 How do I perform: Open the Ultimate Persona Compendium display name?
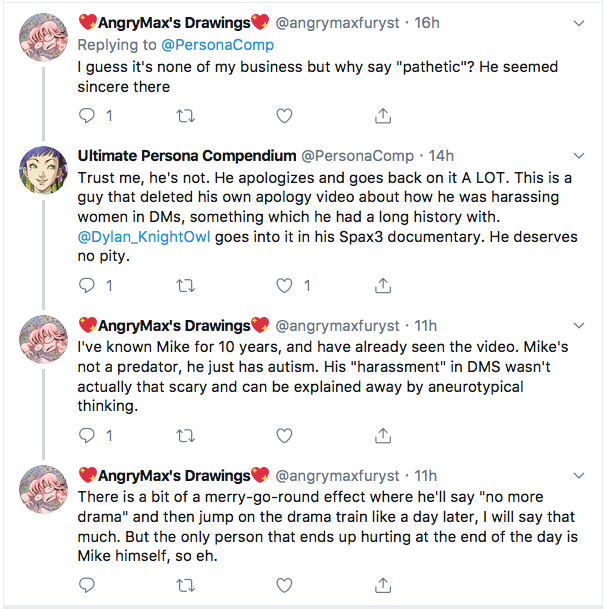coord(186,156)
